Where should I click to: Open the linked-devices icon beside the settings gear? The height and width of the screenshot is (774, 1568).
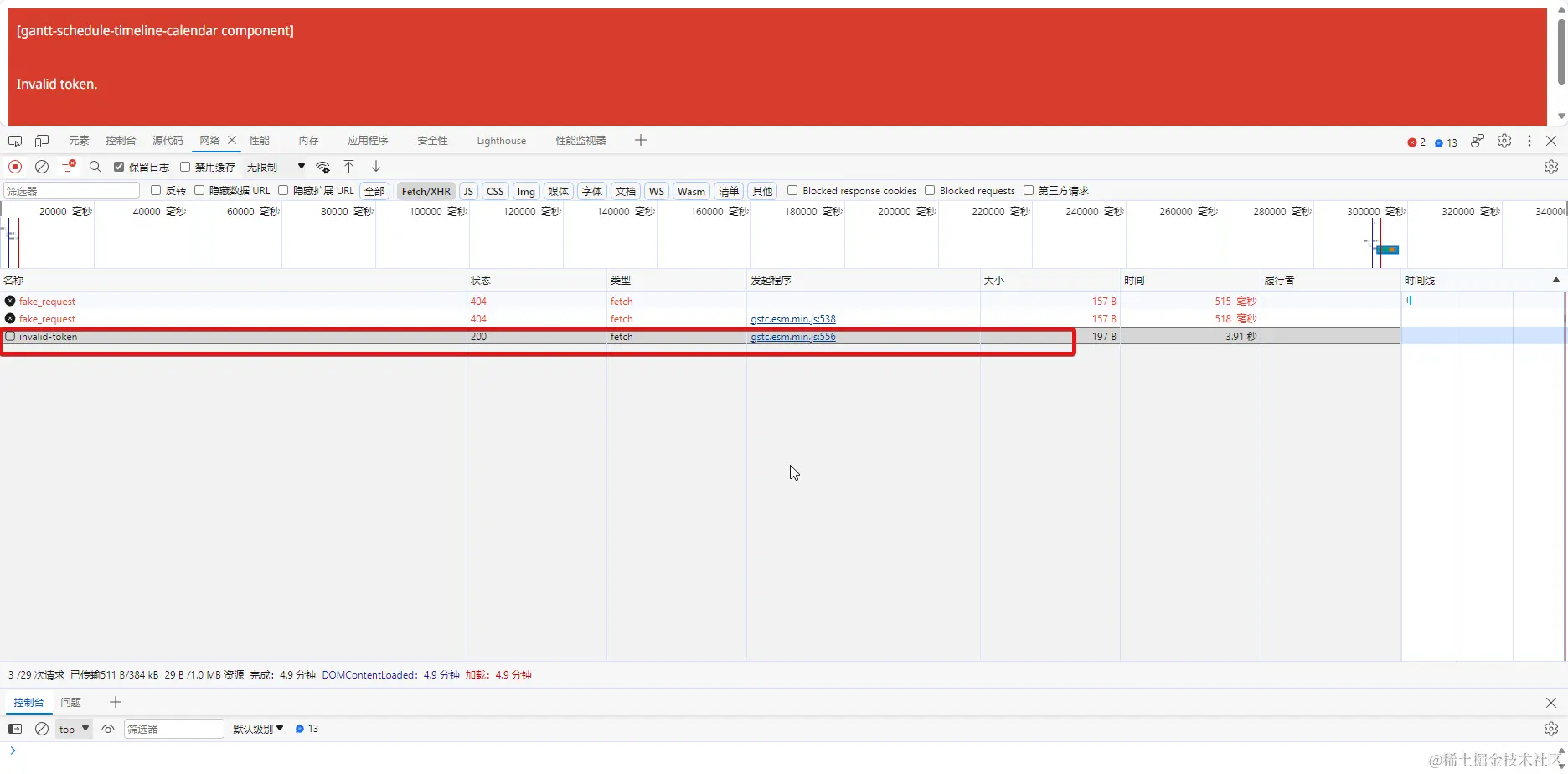[1478, 141]
